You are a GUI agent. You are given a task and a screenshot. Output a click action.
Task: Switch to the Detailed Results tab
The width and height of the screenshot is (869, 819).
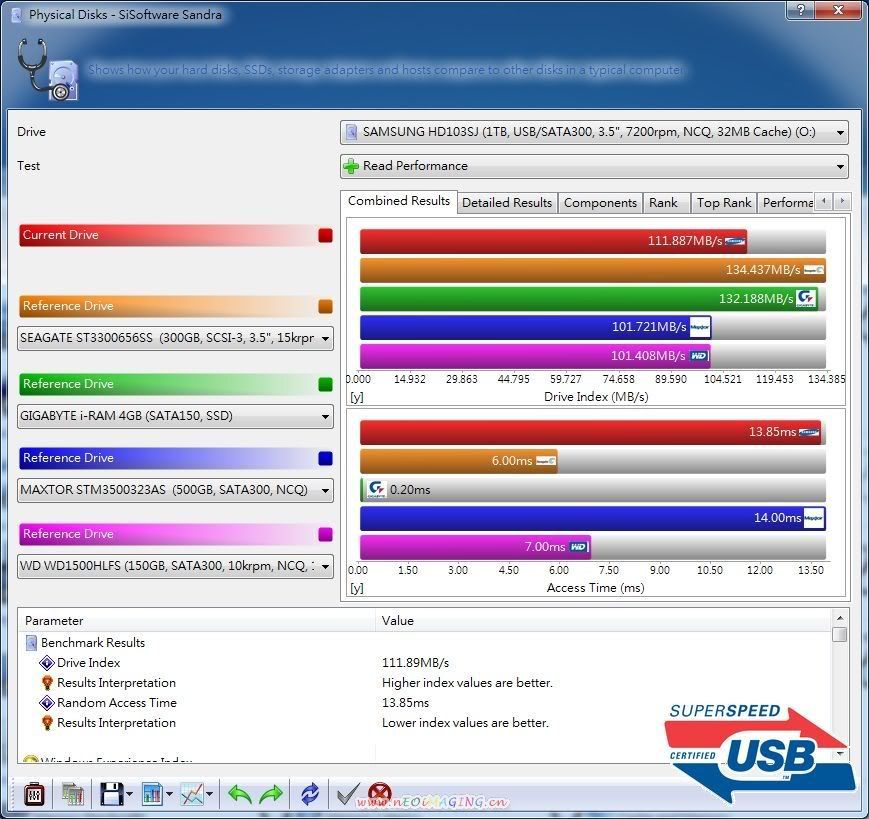pos(507,203)
